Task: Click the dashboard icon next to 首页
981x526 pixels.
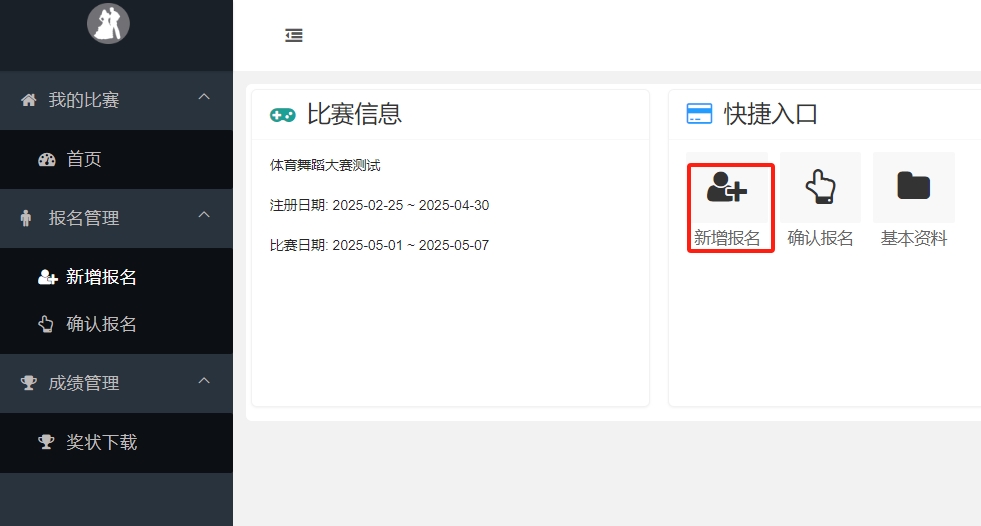Action: tap(47, 160)
